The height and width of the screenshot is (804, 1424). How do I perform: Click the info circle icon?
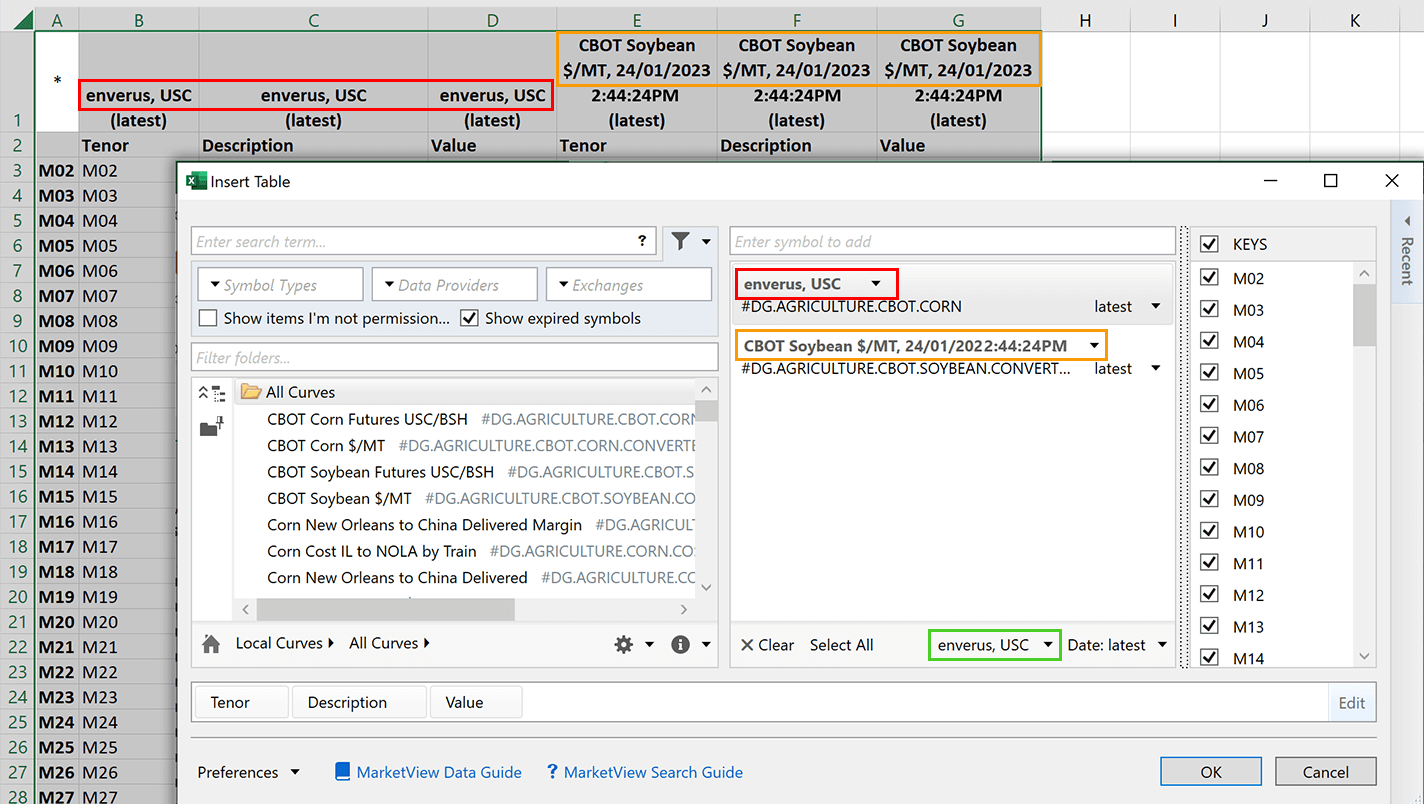click(681, 645)
